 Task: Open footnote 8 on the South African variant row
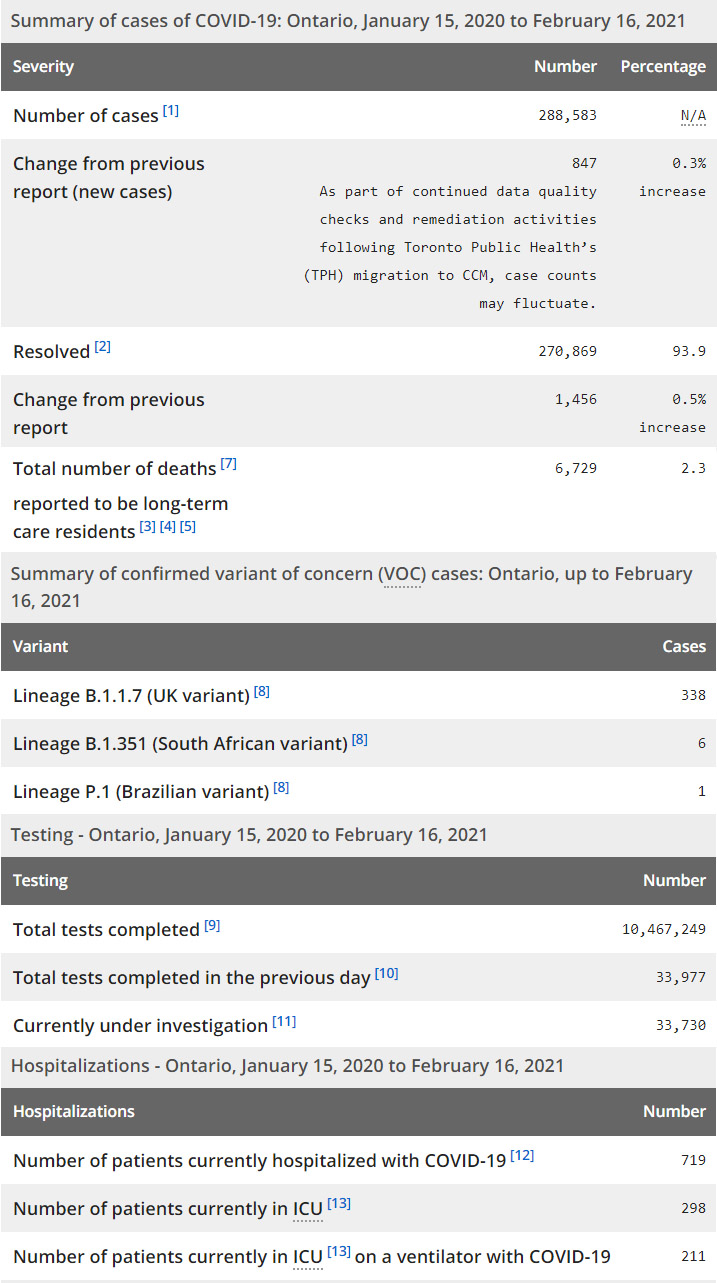pyautogui.click(x=360, y=739)
